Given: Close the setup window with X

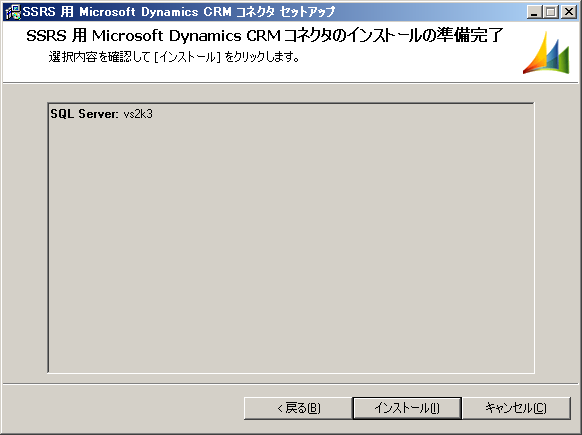Looking at the screenshot, I should [x=569, y=12].
